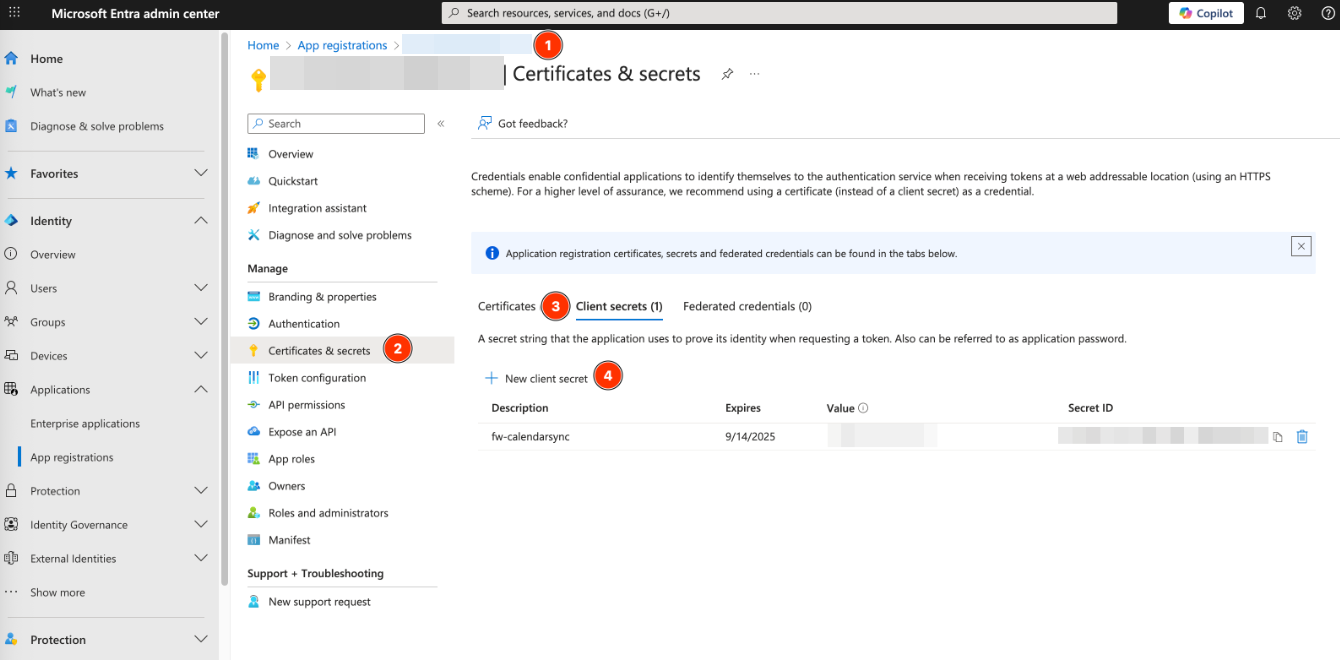Open Diagnose and solve problems menu item

point(340,235)
